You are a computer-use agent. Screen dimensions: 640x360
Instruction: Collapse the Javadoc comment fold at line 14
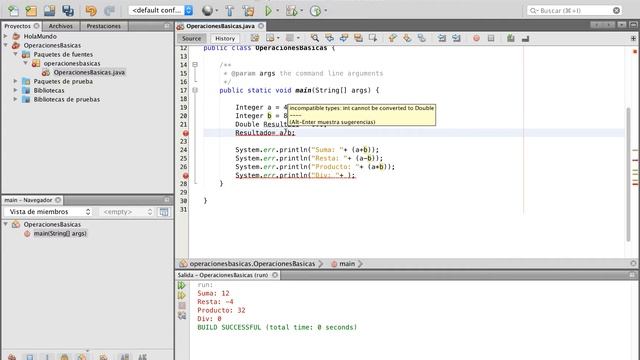pos(195,65)
